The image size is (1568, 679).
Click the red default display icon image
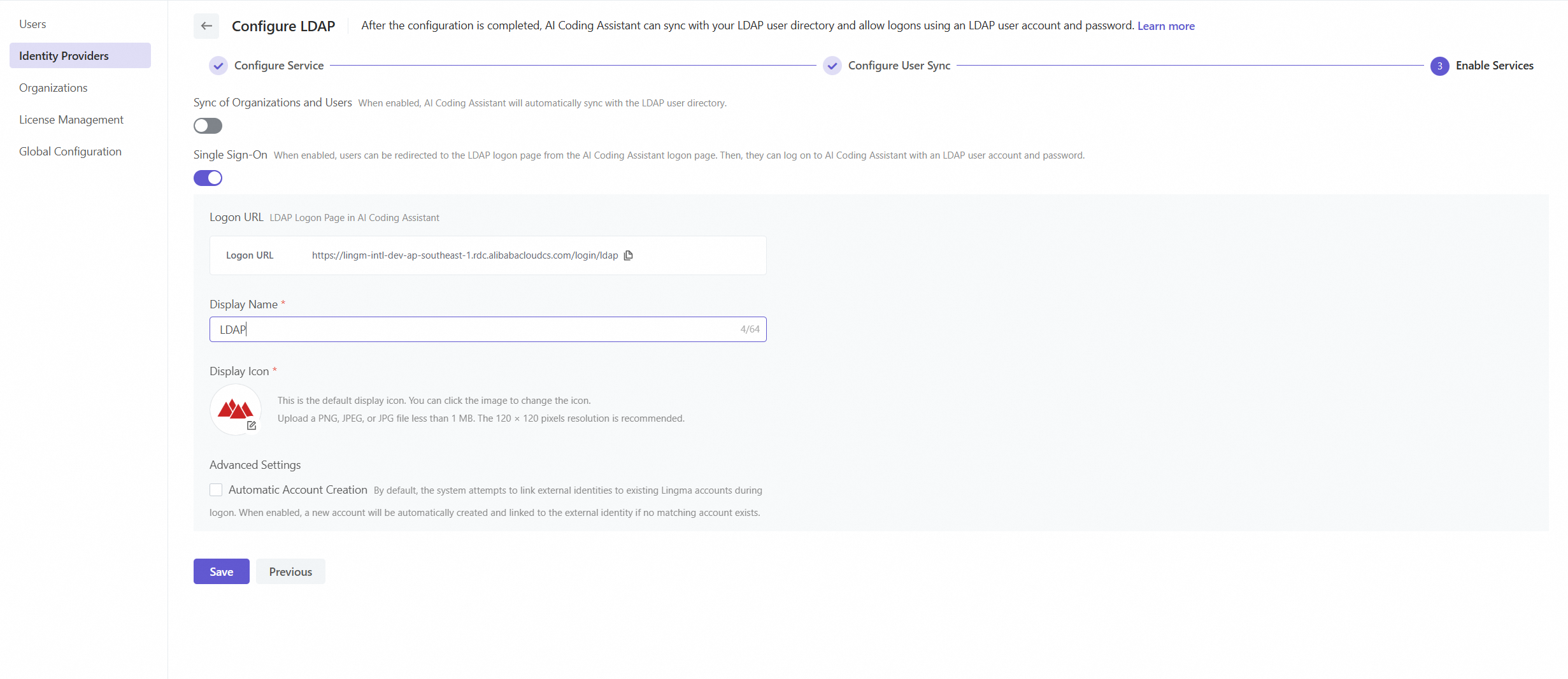235,409
